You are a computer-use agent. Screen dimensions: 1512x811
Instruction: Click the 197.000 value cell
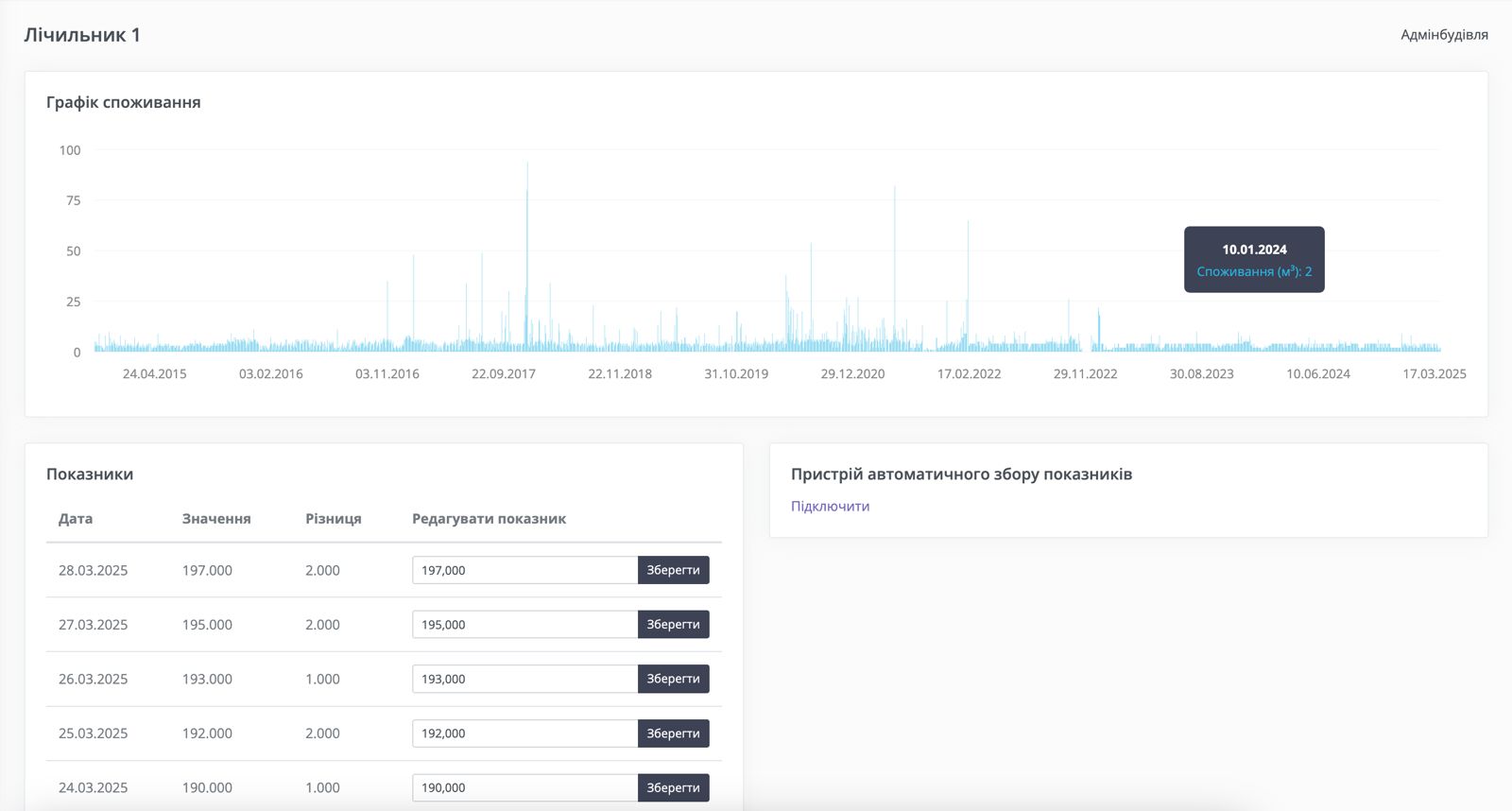pos(207,570)
